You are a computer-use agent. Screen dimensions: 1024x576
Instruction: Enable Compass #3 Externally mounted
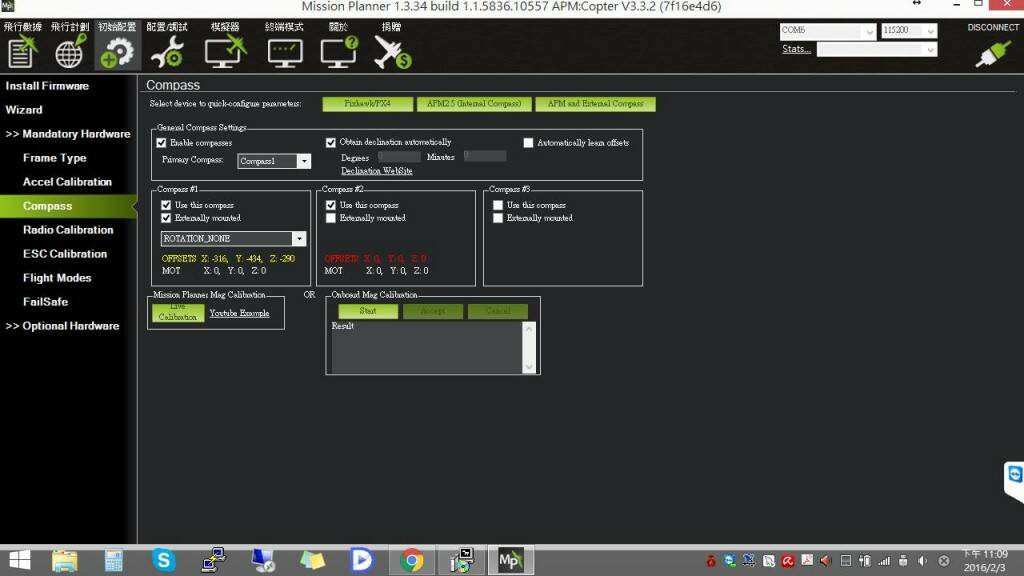pos(498,218)
